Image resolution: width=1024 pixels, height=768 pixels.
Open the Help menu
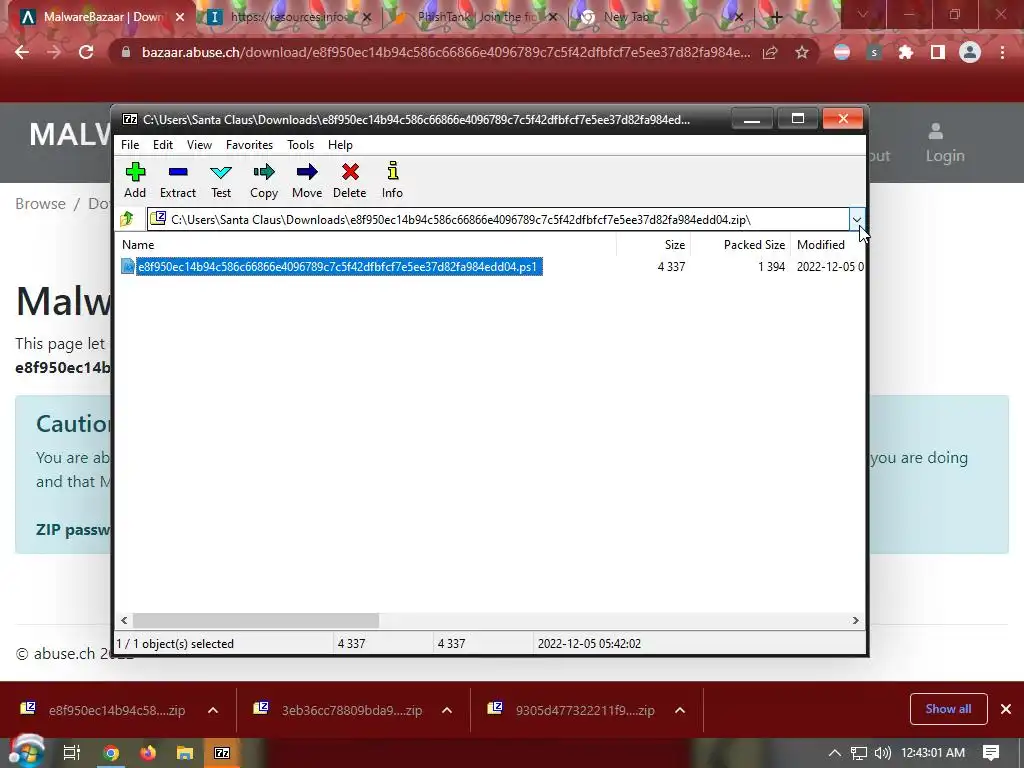pos(340,145)
